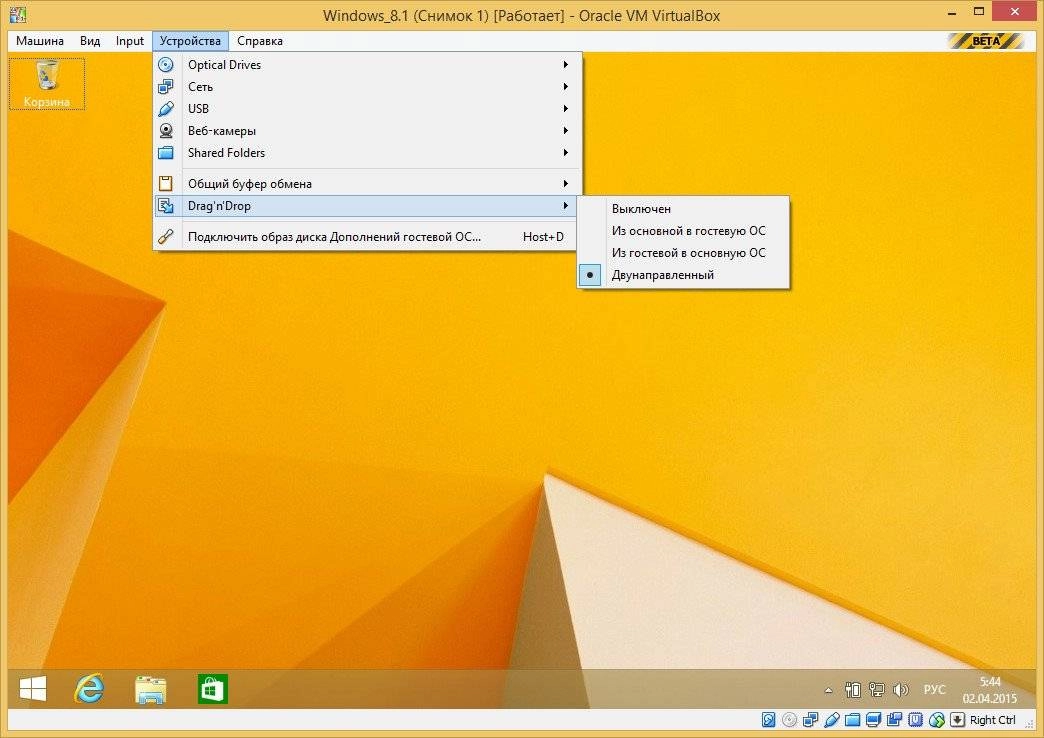
Task: Click the guest clock showing 5:44
Action: tap(989, 690)
